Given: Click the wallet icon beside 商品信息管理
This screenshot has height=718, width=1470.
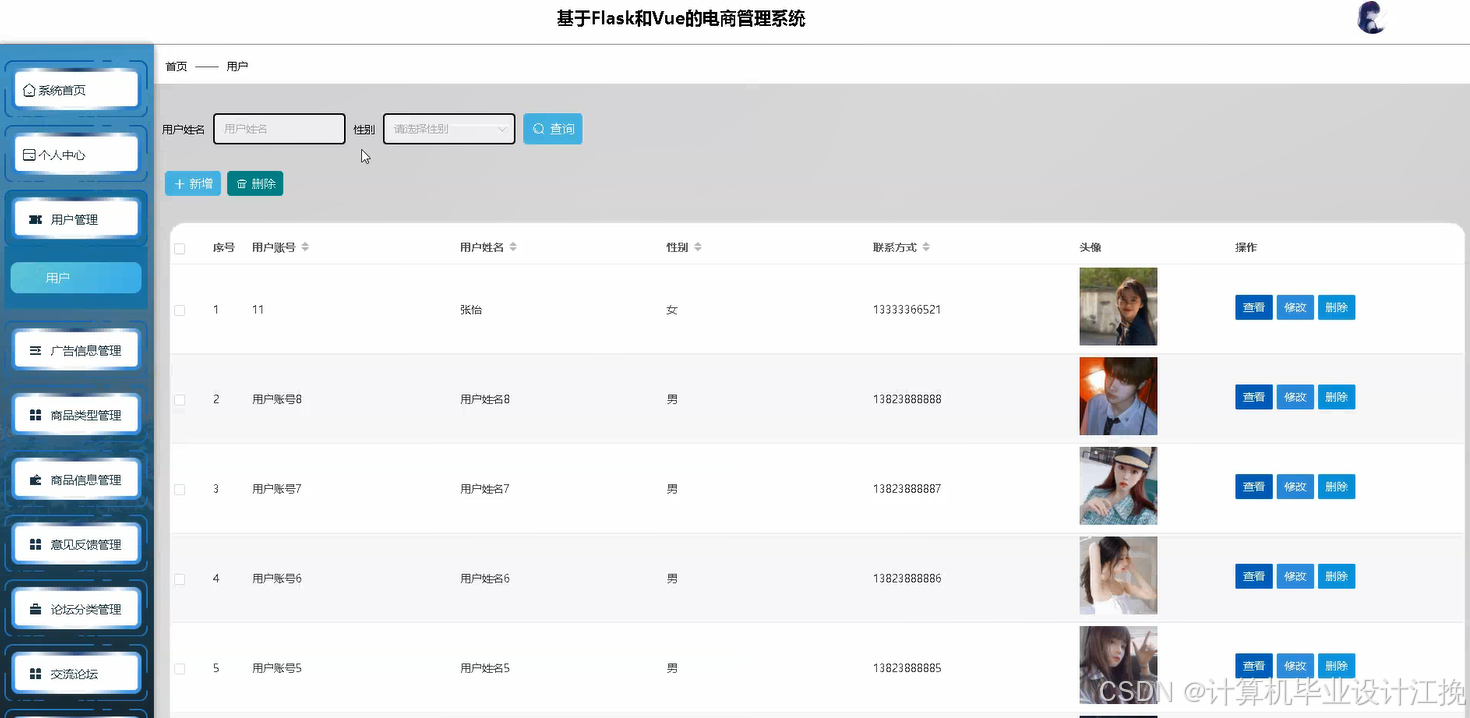Looking at the screenshot, I should coord(35,480).
